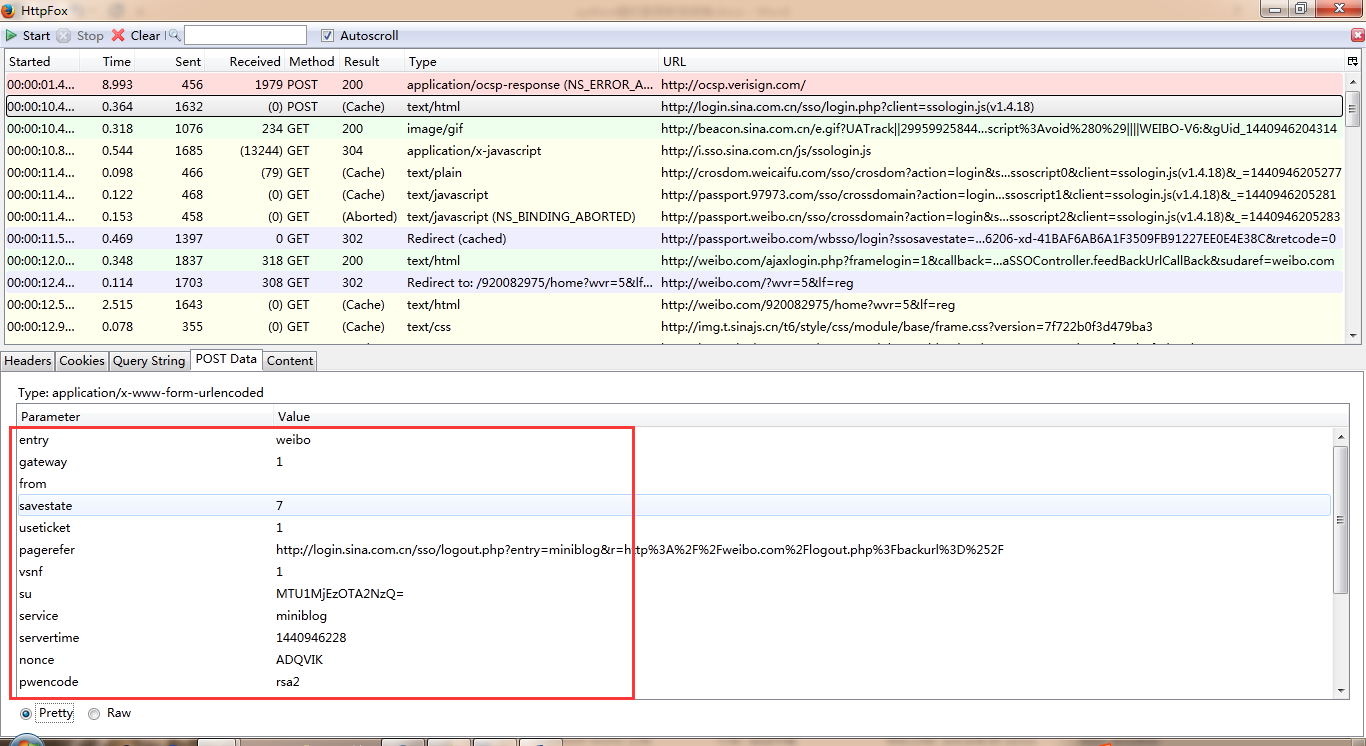Select the pwencode parameter row
The height and width of the screenshot is (746, 1366).
tap(674, 681)
